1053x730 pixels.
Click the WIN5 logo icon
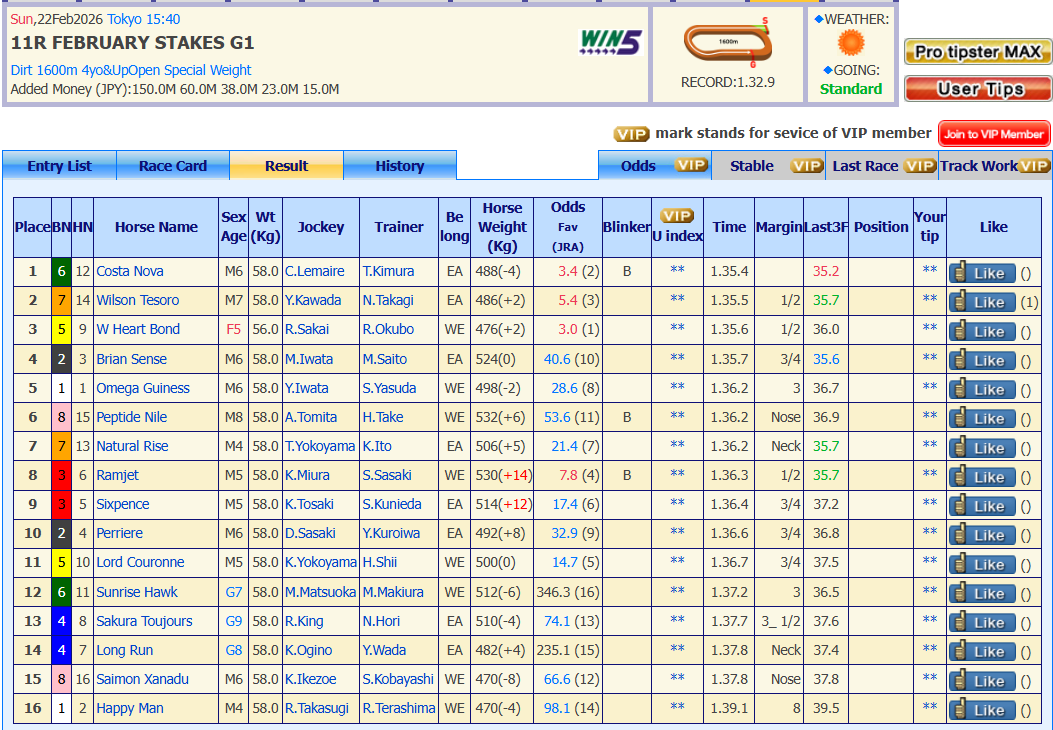tap(610, 42)
